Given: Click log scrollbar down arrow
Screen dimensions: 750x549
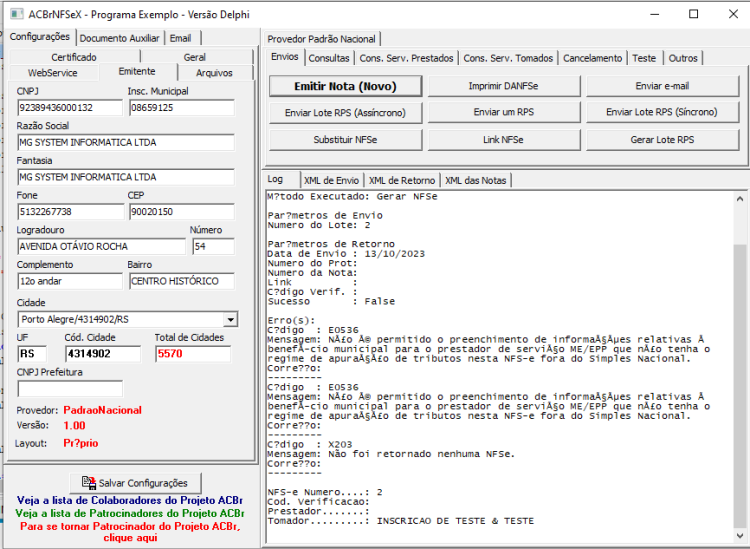Looking at the screenshot, I should pyautogui.click(x=739, y=535).
